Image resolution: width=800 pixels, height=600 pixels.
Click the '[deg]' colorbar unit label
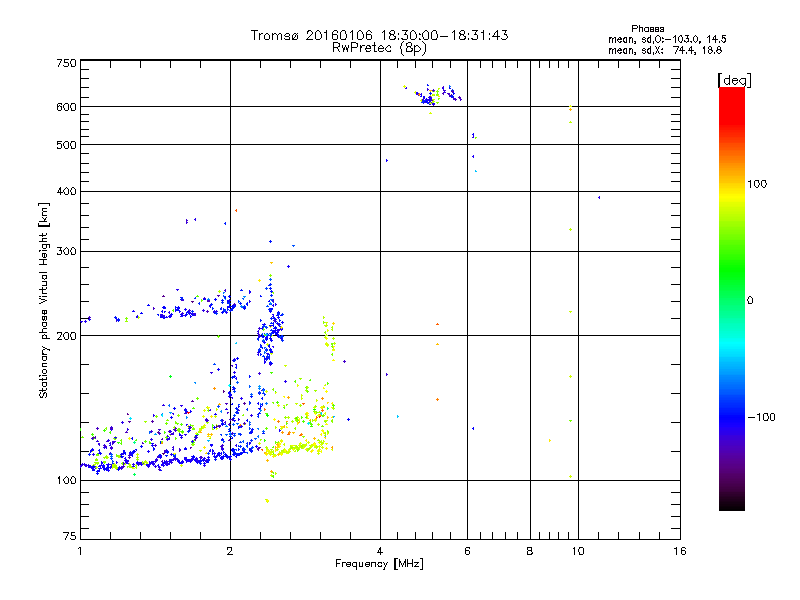tap(734, 80)
